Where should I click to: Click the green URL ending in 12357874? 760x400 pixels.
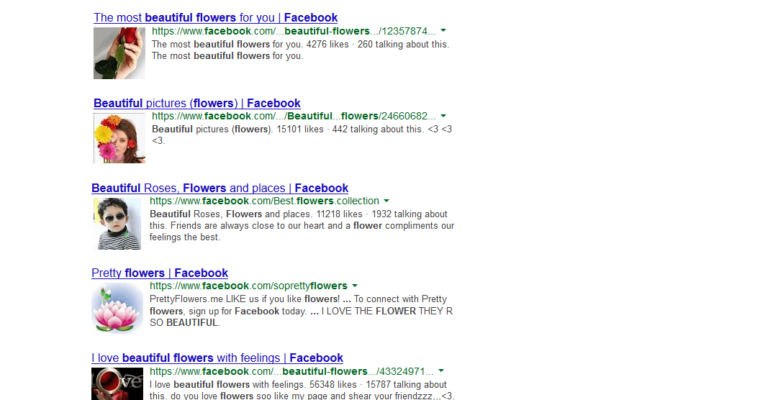tap(293, 32)
